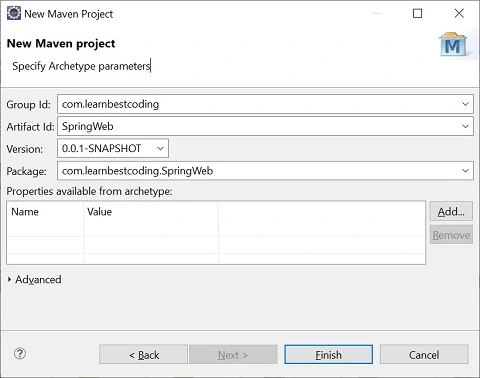This screenshot has width=480, height=378.
Task: Open the Artifact Id dropdown arrow
Action: pyautogui.click(x=465, y=126)
